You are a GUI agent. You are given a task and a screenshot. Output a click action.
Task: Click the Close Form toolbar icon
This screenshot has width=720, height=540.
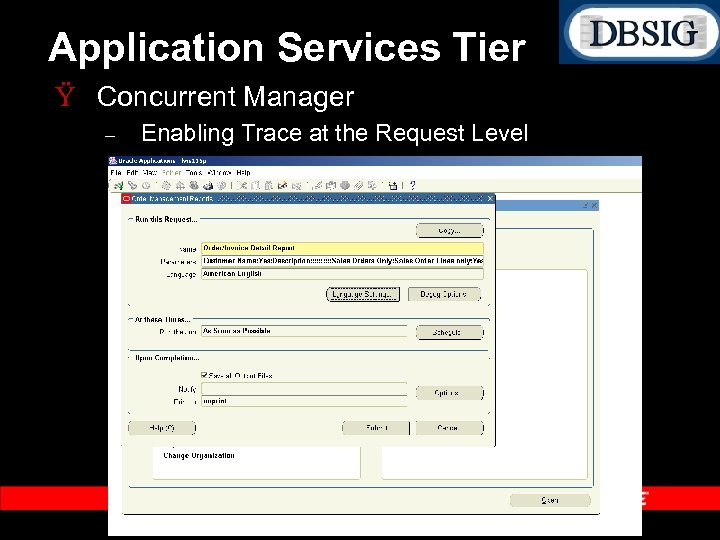click(x=221, y=186)
